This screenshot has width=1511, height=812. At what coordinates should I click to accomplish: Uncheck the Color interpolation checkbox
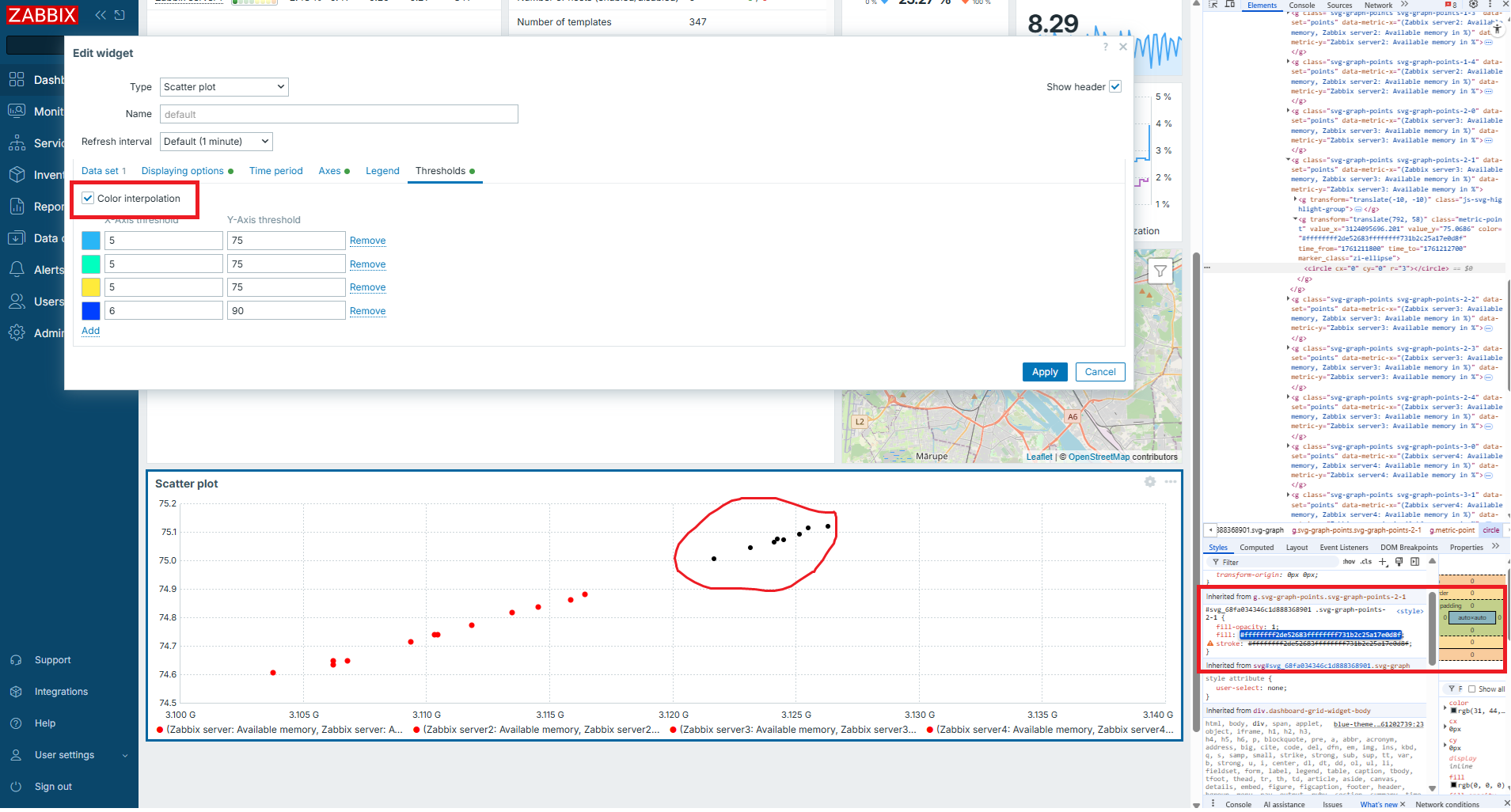point(89,199)
